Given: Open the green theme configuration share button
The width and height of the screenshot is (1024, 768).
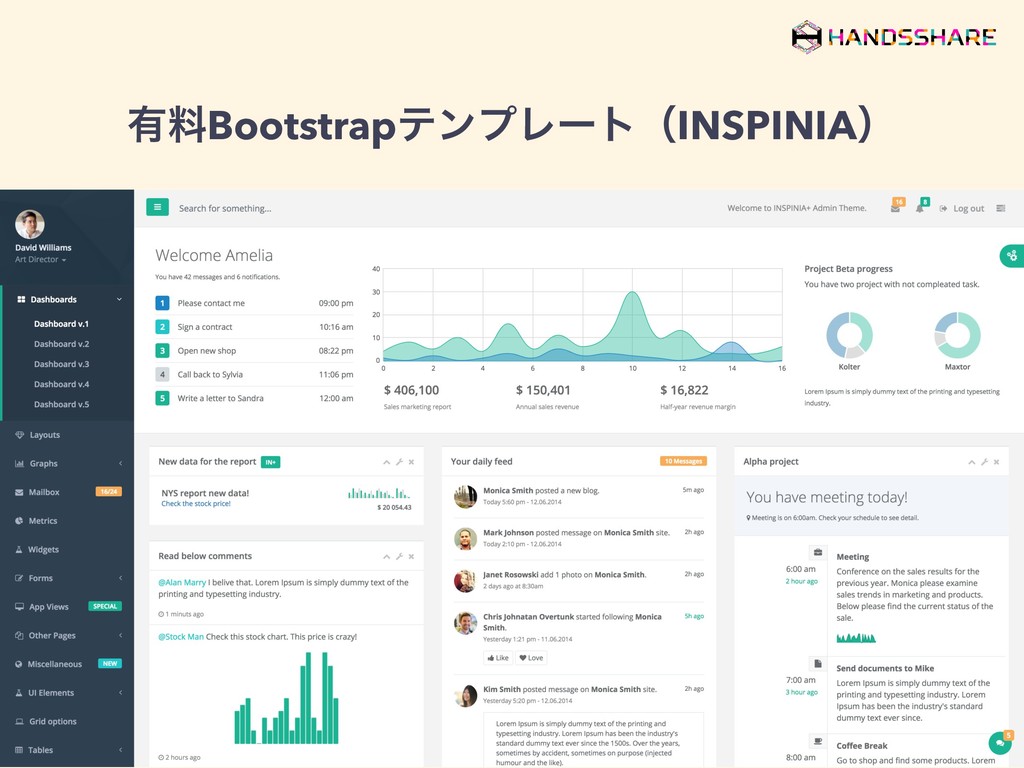Looking at the screenshot, I should [1012, 255].
